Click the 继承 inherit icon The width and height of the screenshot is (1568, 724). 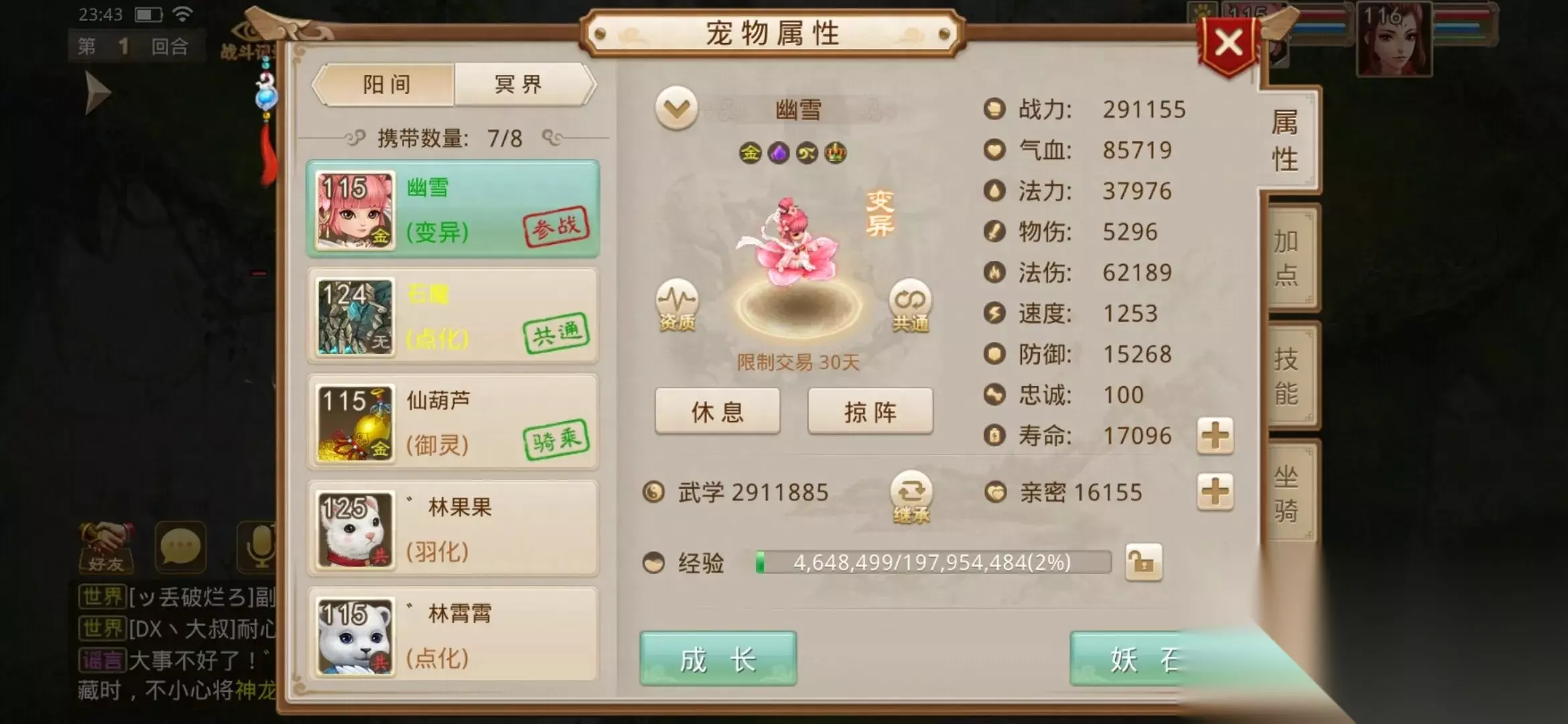point(911,497)
